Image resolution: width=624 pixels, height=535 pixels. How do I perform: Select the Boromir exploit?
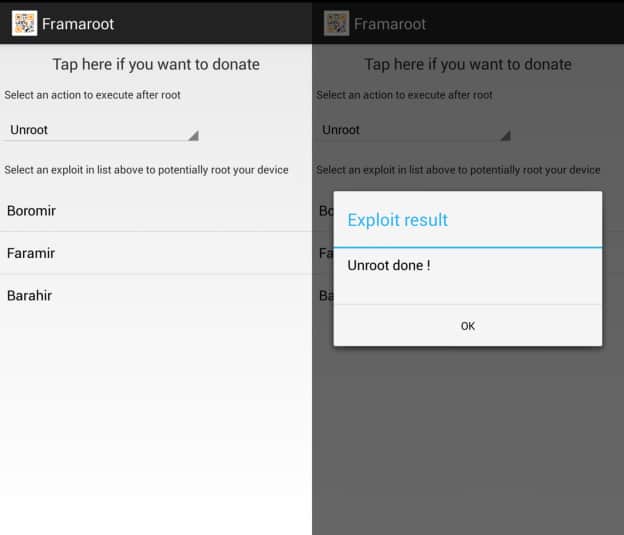(156, 211)
